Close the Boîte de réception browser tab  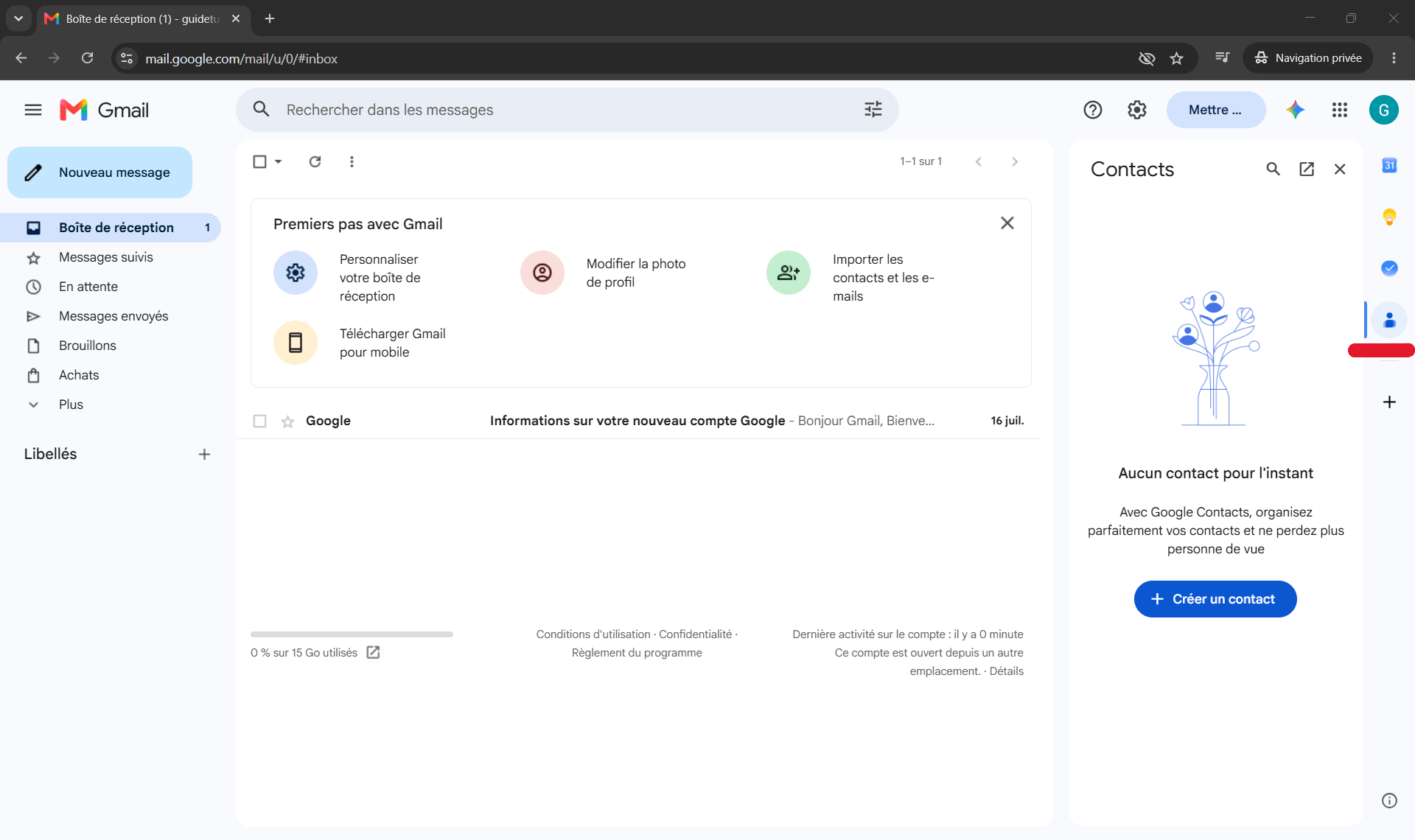click(x=236, y=18)
